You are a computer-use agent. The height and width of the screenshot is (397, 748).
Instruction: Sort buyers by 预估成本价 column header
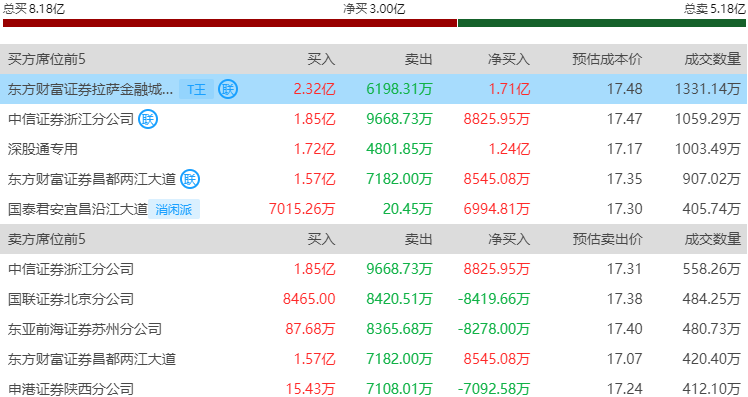(x=607, y=59)
